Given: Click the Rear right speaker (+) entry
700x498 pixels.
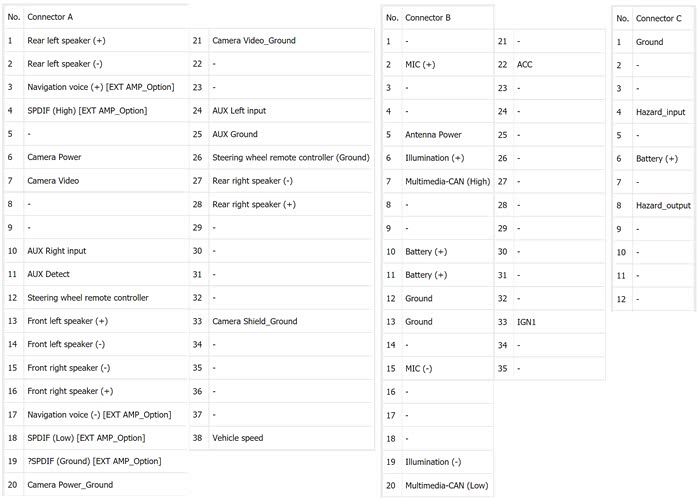Looking at the screenshot, I should tap(254, 204).
